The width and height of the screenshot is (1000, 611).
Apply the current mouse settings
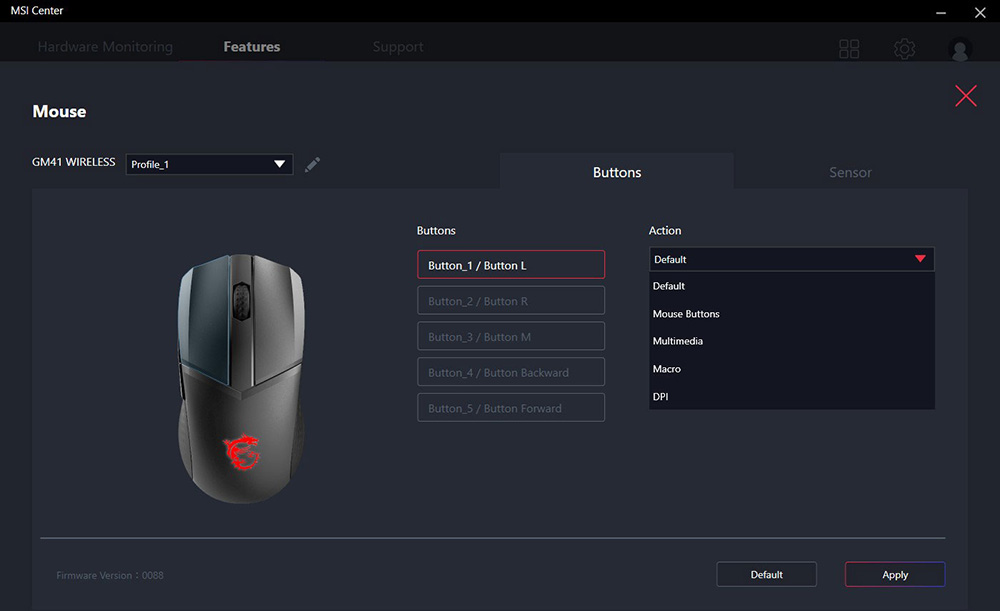point(894,574)
